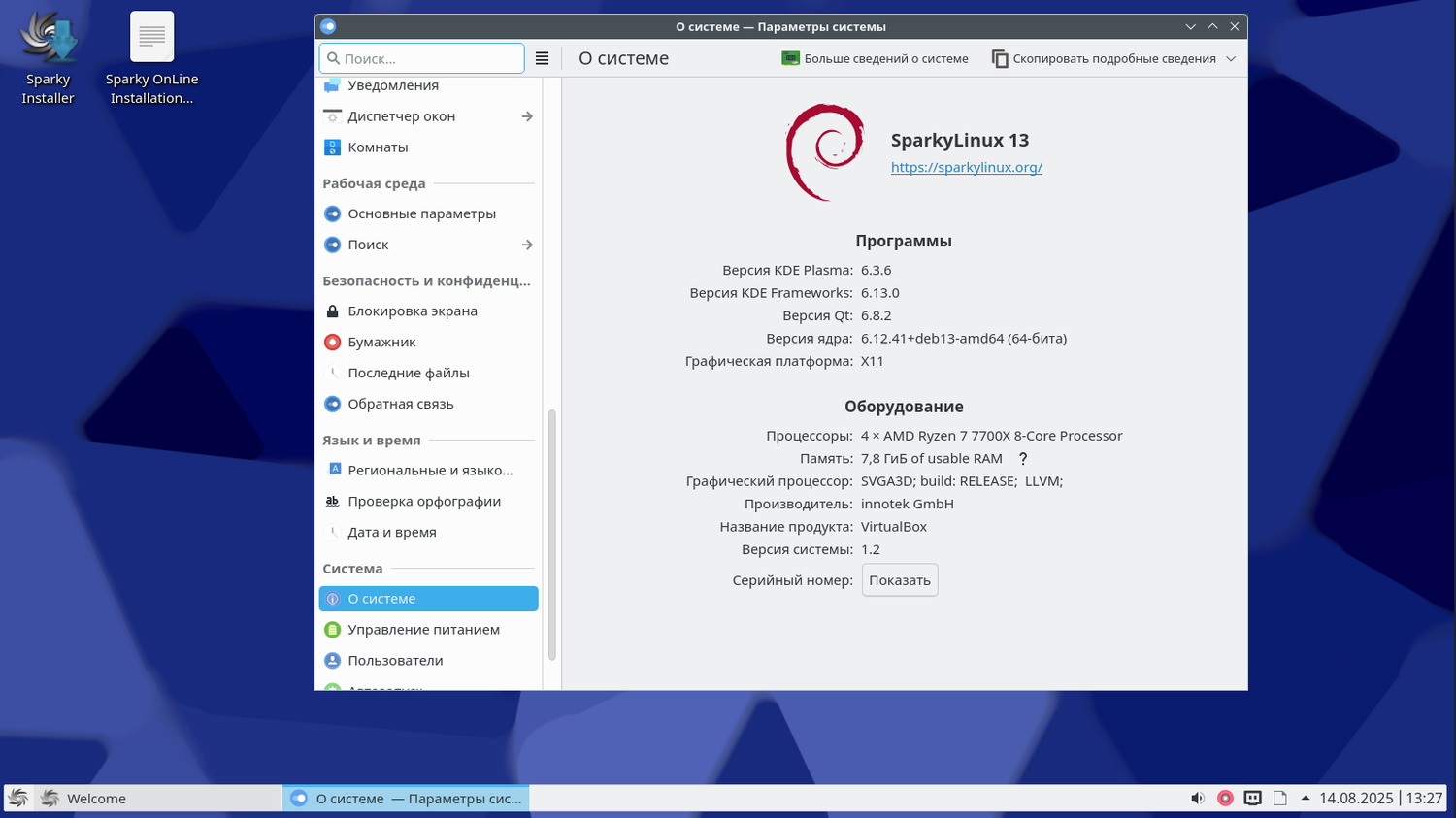Open Комнаты (Activities) settings icon
The image size is (1456, 818).
332,147
